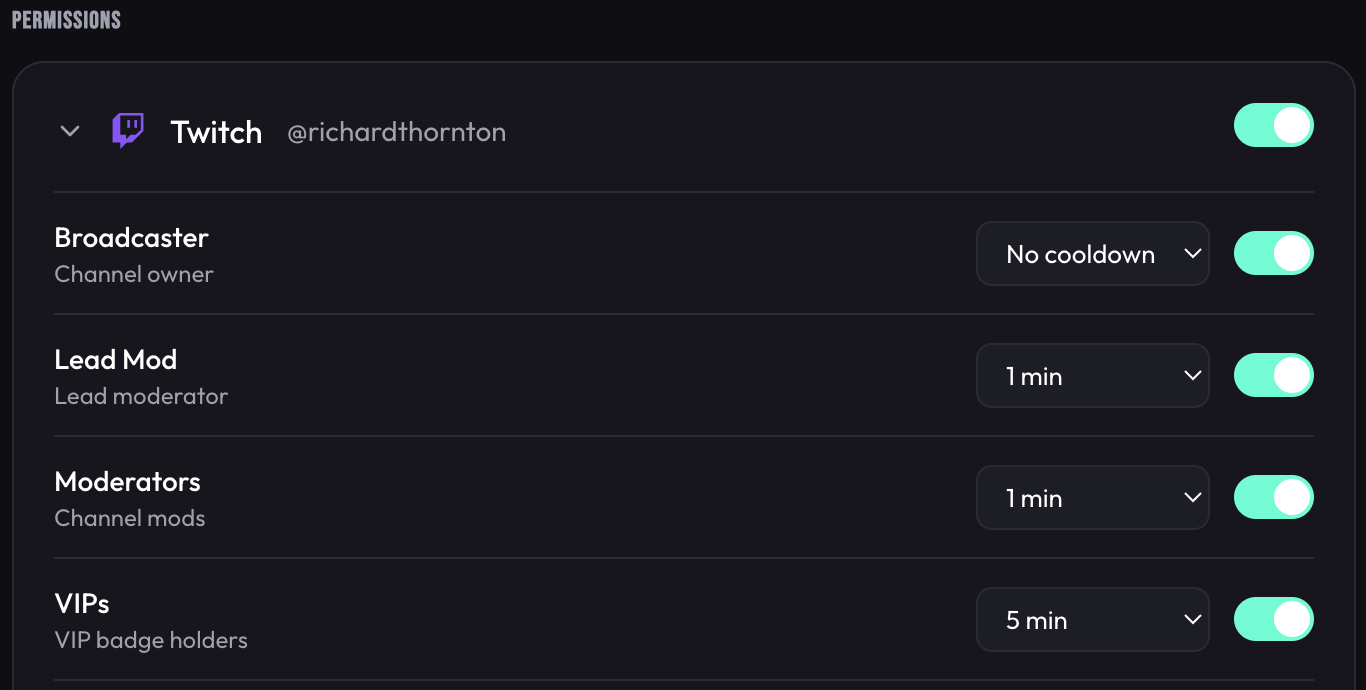Switch off Moderators permission
This screenshot has height=690, width=1366.
point(1273,498)
